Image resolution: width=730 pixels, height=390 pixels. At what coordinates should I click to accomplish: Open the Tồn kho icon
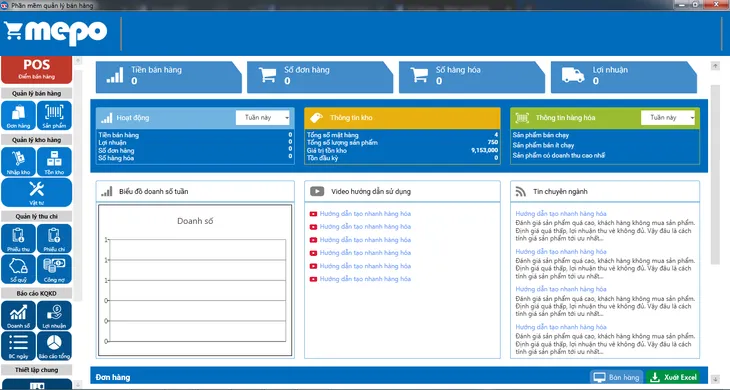click(x=54, y=162)
